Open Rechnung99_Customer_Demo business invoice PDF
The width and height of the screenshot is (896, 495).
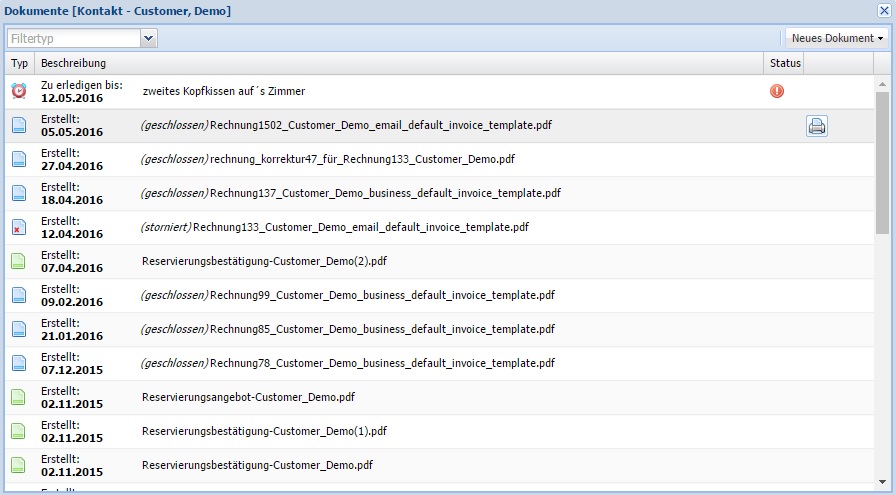pyautogui.click(x=382, y=296)
